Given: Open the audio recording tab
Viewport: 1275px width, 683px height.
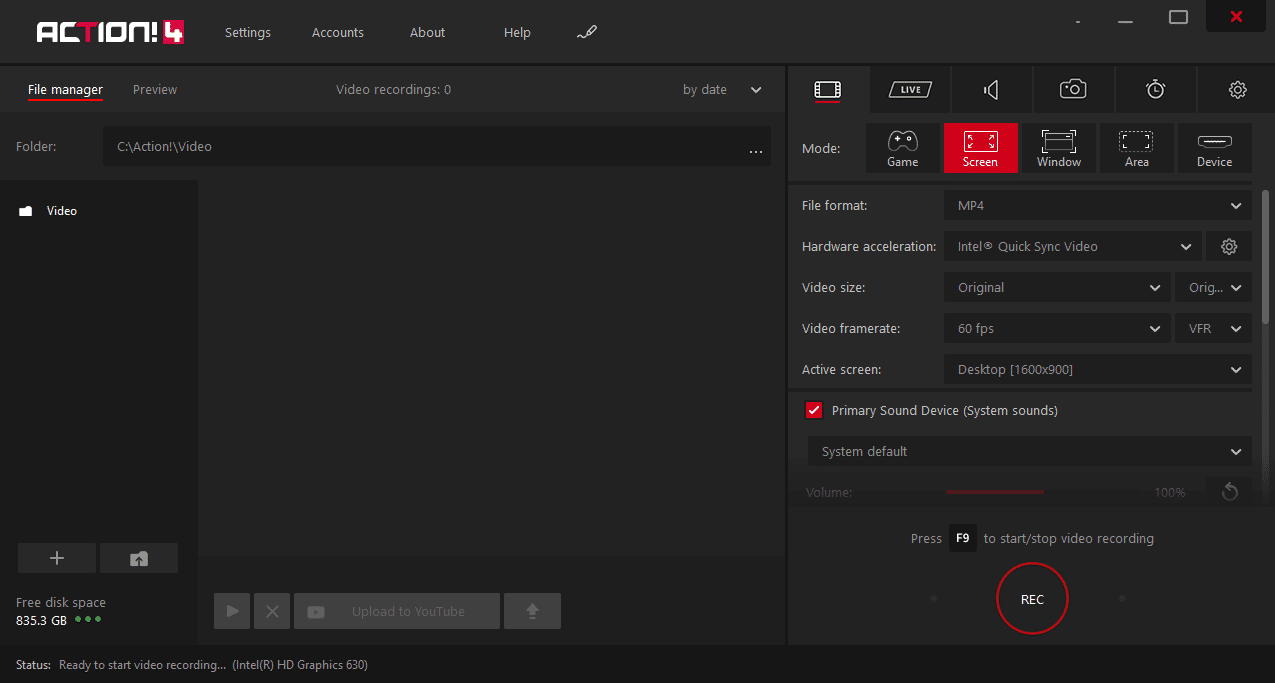Looking at the screenshot, I should point(991,90).
